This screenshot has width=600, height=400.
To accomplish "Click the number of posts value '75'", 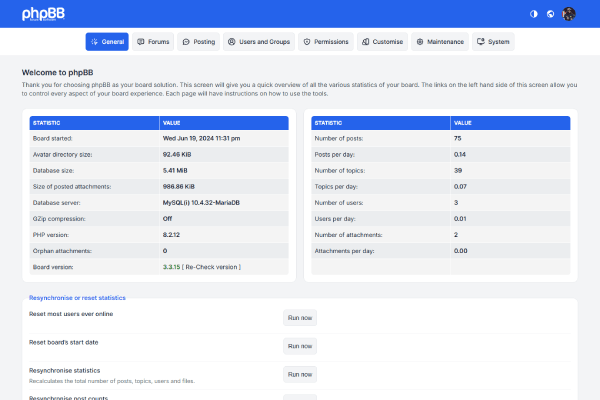I will pos(458,138).
